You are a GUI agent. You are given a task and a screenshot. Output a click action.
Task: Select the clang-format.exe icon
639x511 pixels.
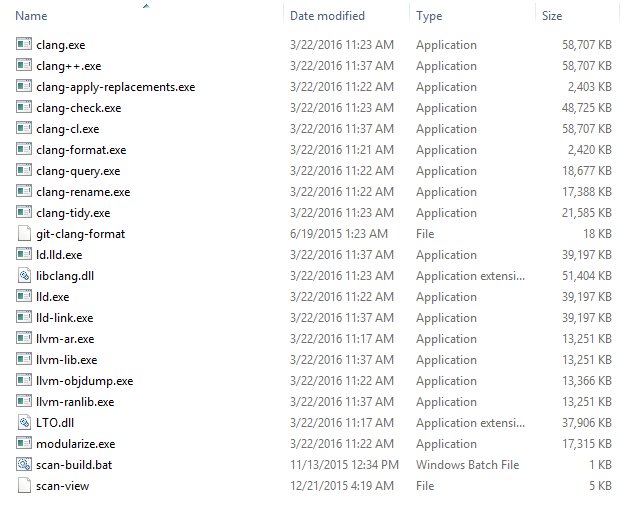point(24,149)
